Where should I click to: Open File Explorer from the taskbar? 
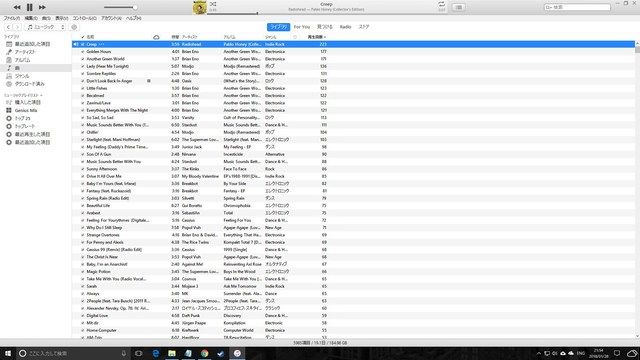[x=172, y=353]
